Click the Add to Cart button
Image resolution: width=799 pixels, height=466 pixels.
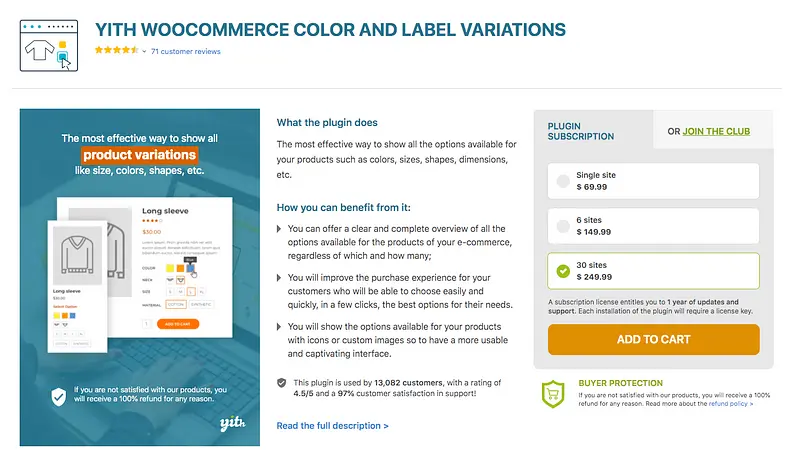click(653, 339)
